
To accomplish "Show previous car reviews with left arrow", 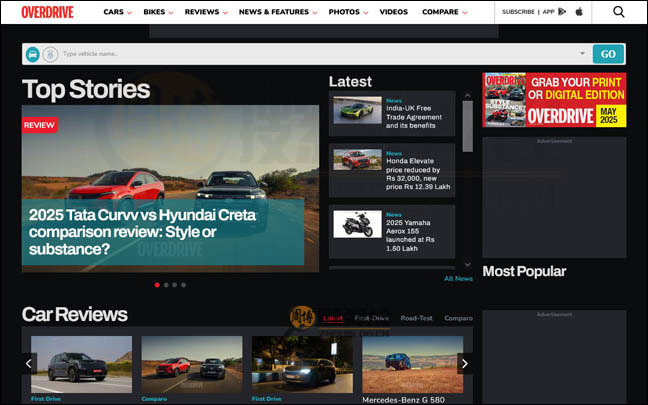I will [x=29, y=364].
